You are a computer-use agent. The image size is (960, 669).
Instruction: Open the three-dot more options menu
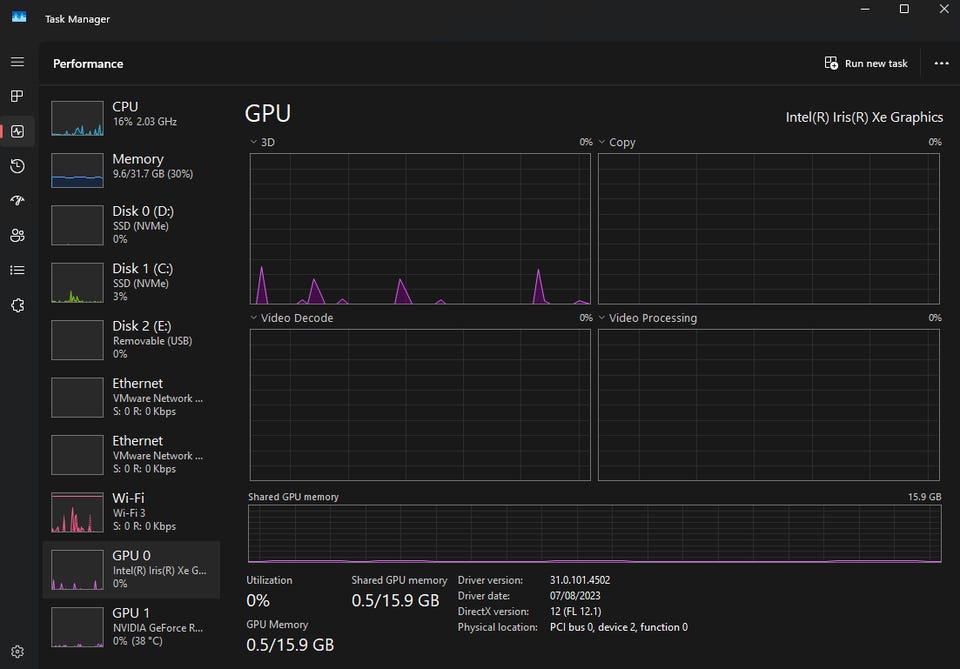pyautogui.click(x=941, y=63)
